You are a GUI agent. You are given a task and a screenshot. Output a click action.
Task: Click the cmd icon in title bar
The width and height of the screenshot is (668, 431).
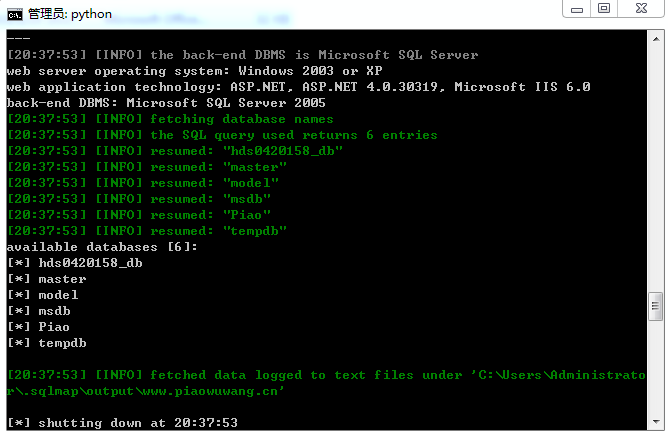[x=14, y=15]
